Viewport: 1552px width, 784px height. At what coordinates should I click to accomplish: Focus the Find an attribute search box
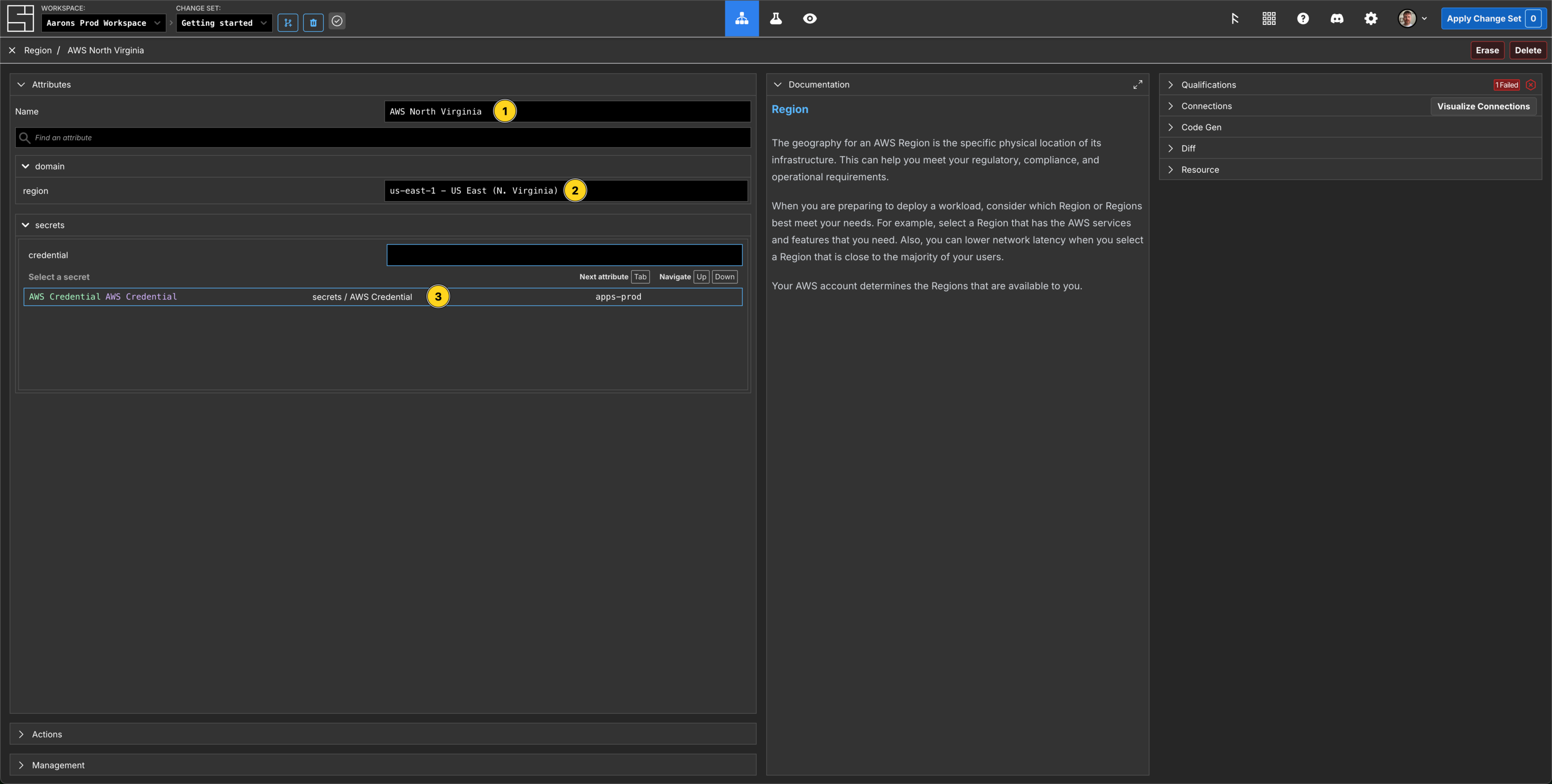[x=382, y=138]
